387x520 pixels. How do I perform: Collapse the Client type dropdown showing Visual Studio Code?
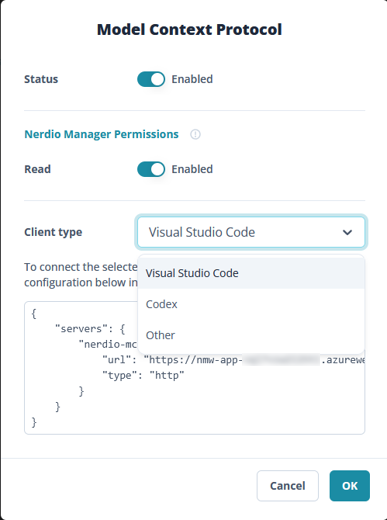tap(251, 232)
